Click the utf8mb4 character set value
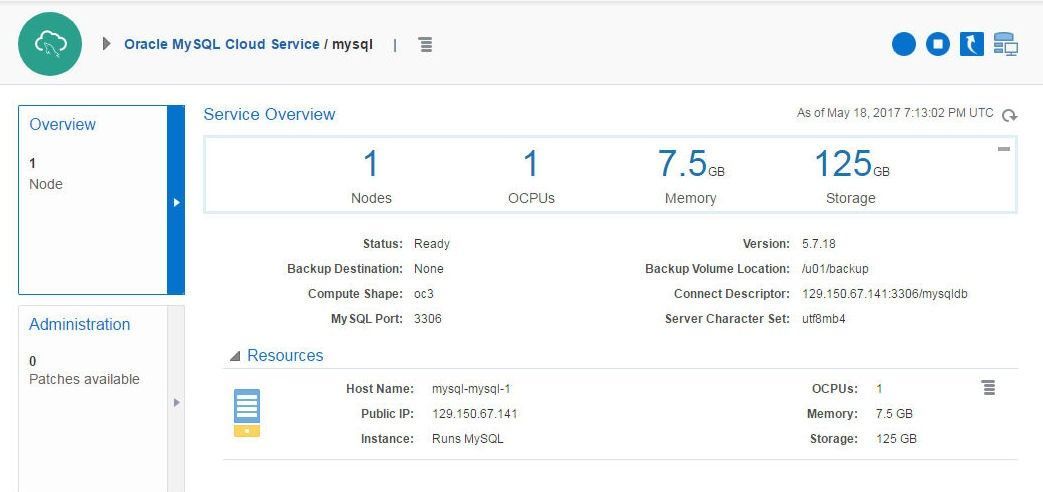Viewport: 1043px width, 492px height. coord(823,318)
